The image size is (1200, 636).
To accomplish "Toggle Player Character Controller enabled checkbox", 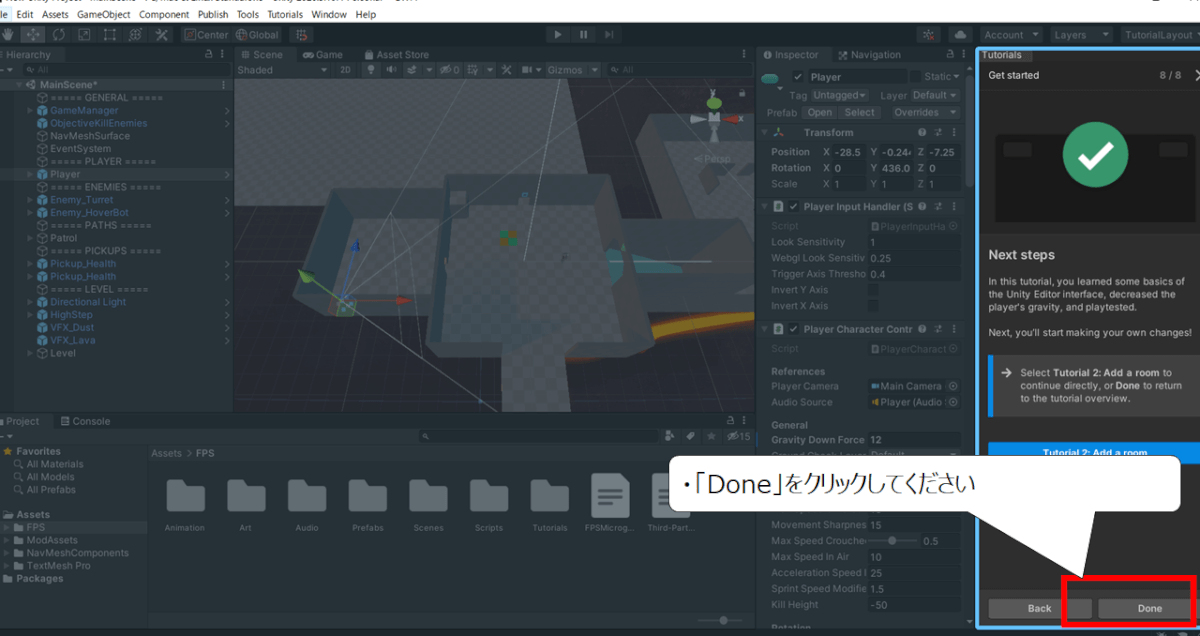I will tap(794, 329).
